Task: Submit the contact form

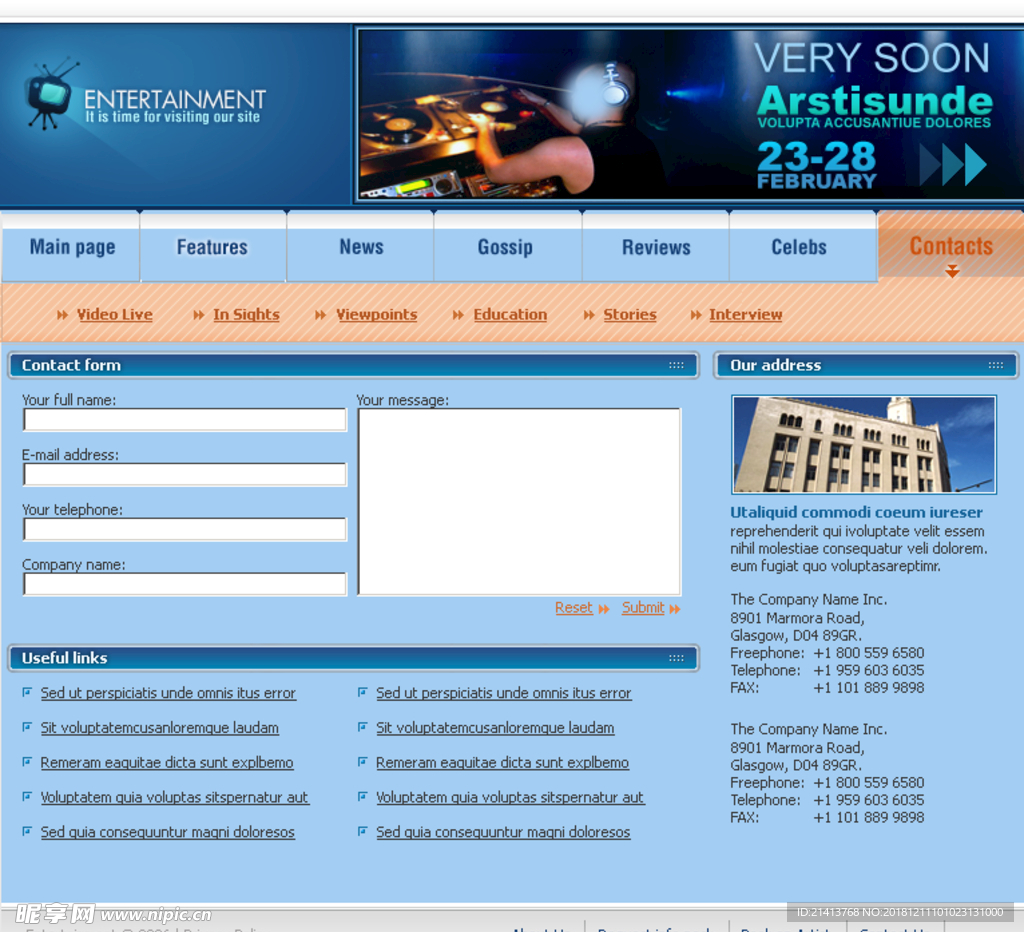Action: click(x=643, y=608)
